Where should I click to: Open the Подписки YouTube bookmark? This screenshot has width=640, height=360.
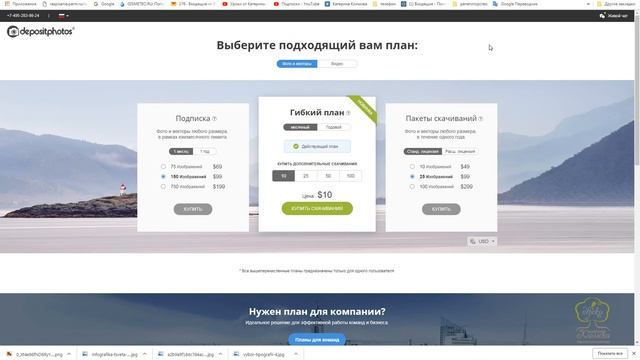[297, 4]
